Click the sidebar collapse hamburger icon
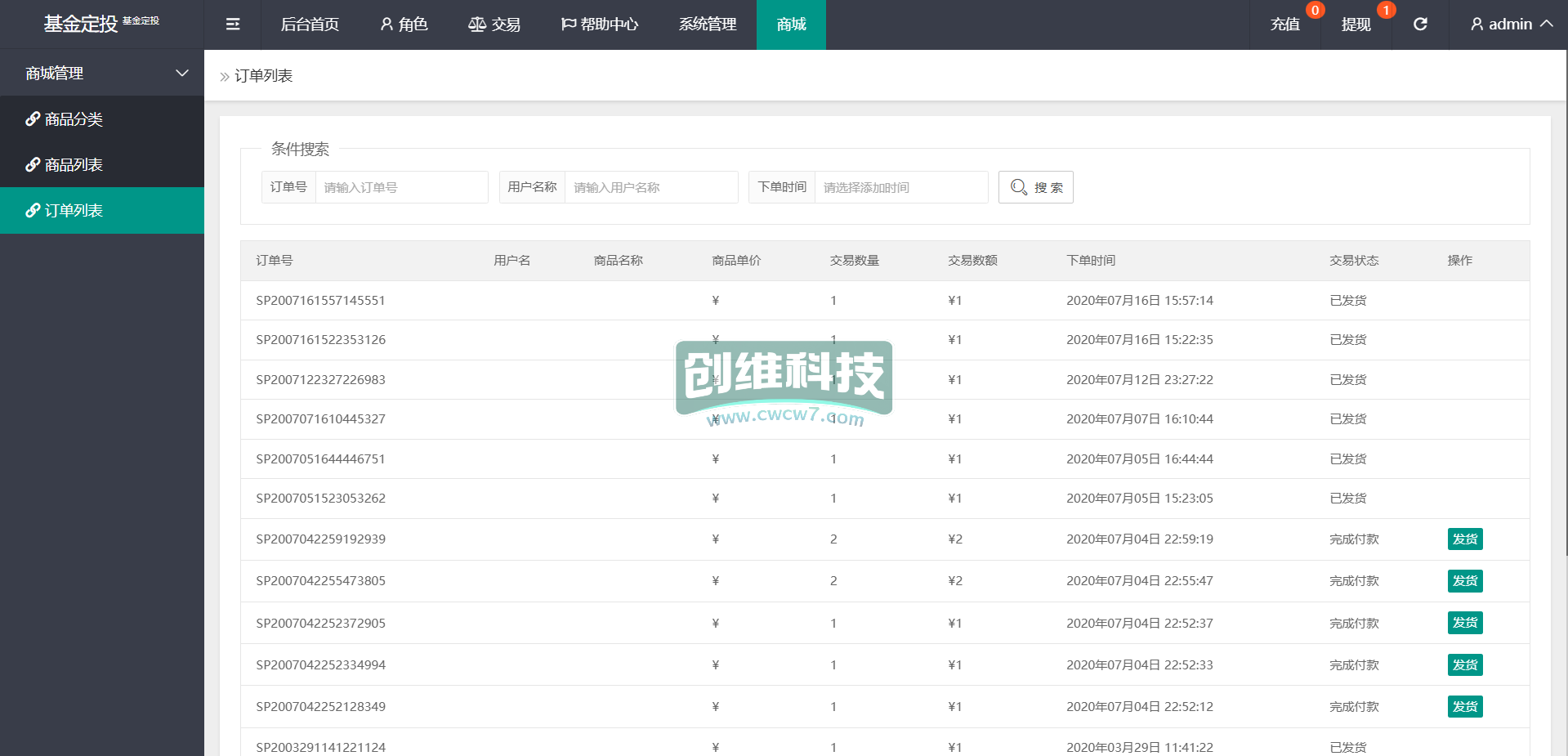 233,25
